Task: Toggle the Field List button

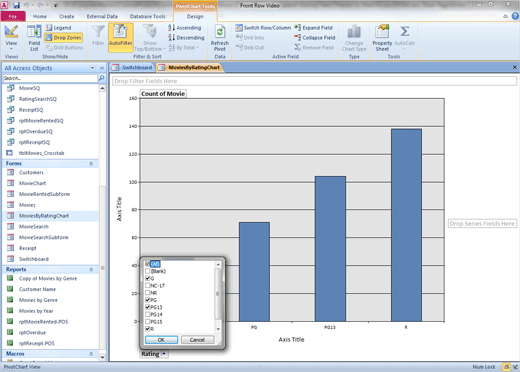Action: pyautogui.click(x=34, y=37)
